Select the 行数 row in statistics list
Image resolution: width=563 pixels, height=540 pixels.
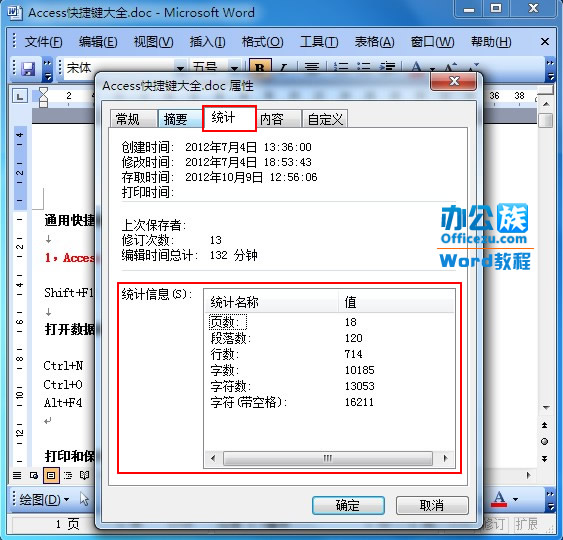[330, 354]
